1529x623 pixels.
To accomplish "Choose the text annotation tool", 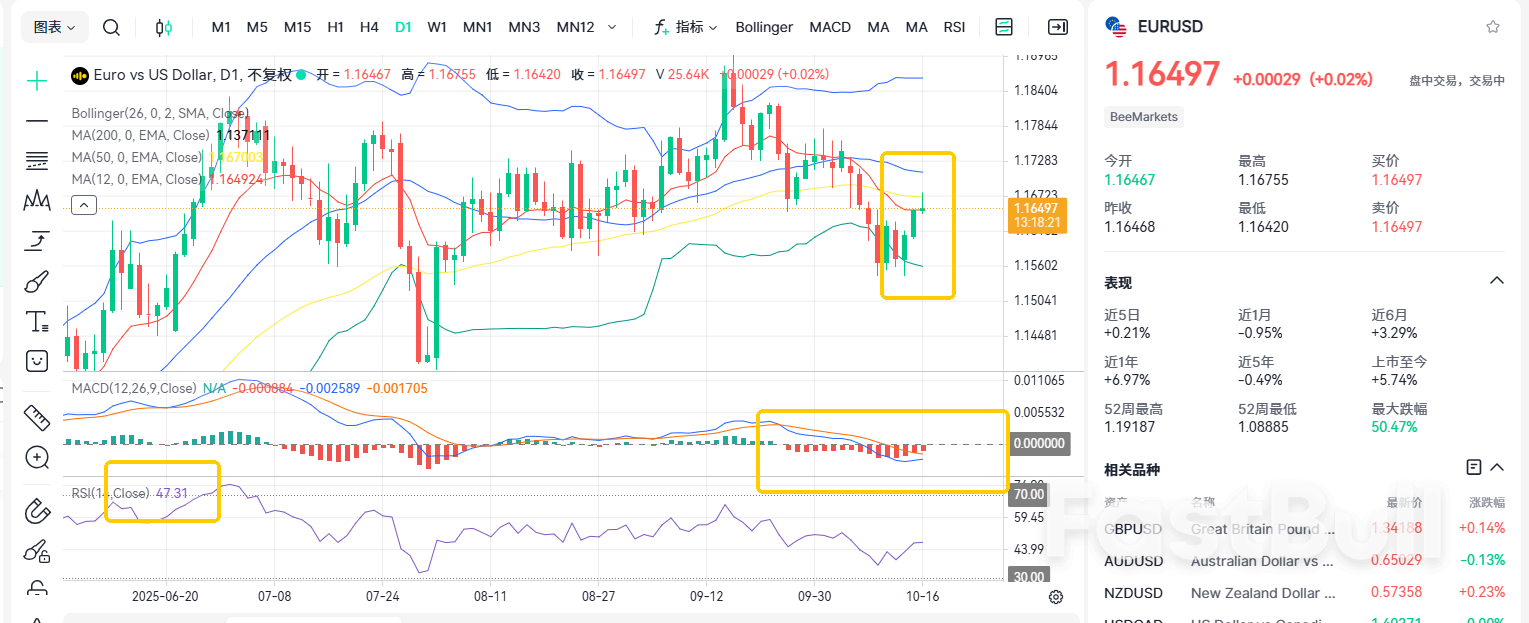I will click(37, 321).
